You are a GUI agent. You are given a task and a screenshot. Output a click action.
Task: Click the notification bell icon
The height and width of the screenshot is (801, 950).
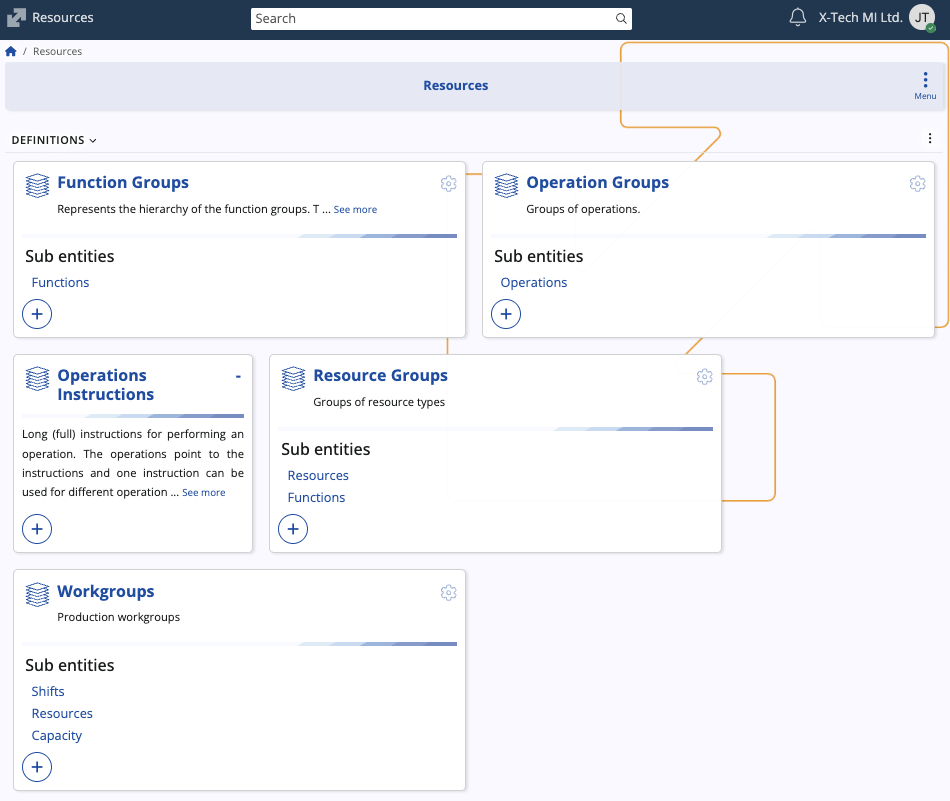pos(797,18)
